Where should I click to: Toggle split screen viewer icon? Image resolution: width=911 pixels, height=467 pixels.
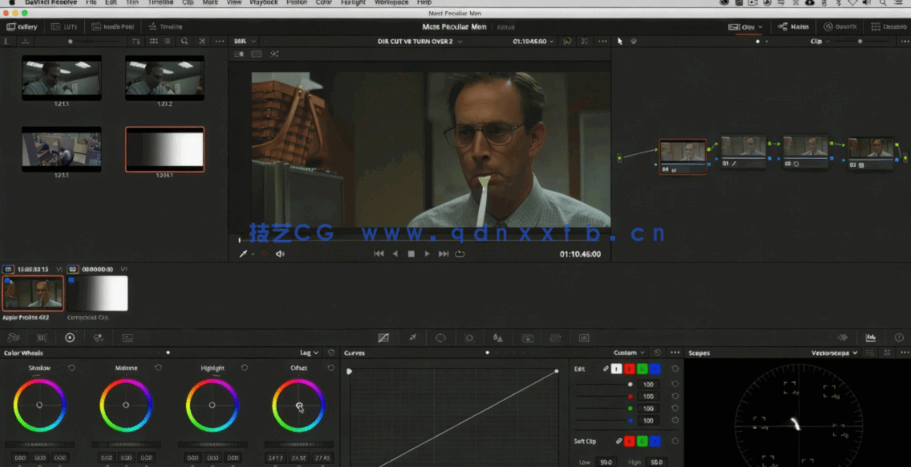[256, 54]
